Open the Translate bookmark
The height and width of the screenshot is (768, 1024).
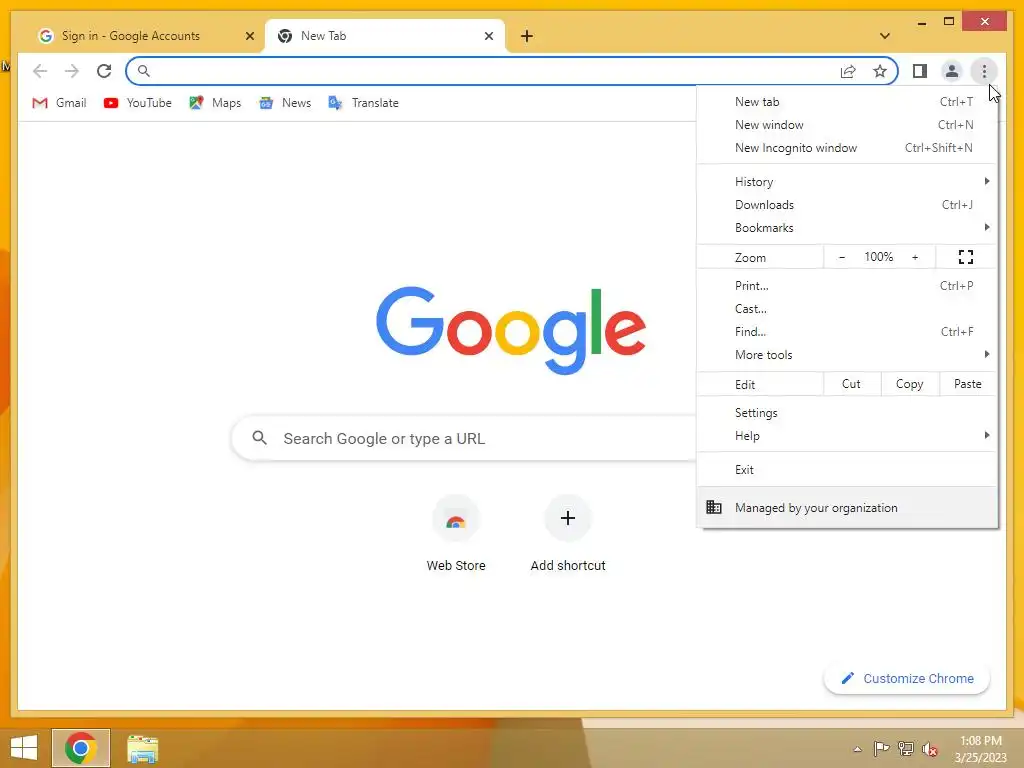click(x=364, y=103)
